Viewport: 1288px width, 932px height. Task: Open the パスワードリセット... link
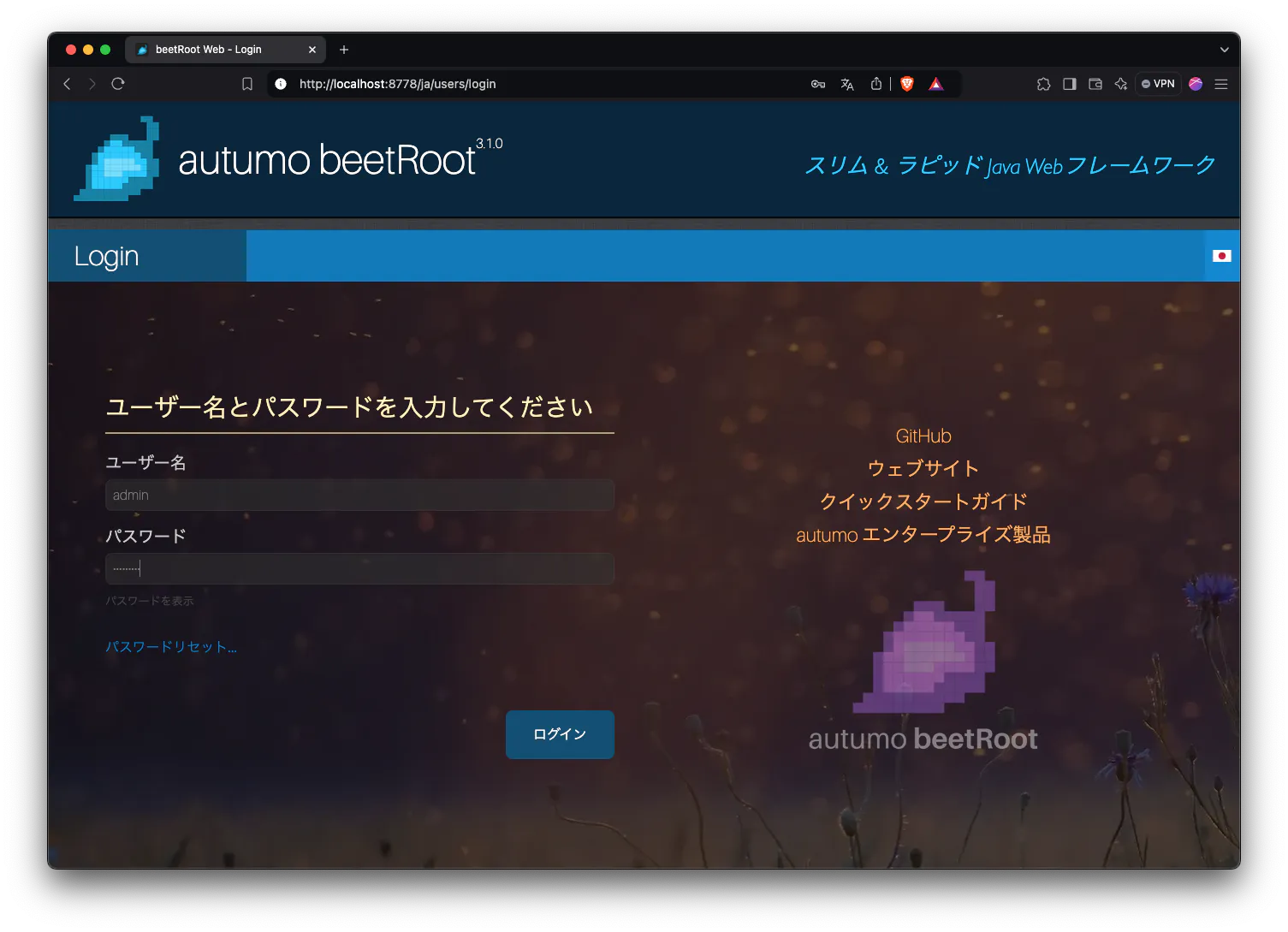point(171,647)
